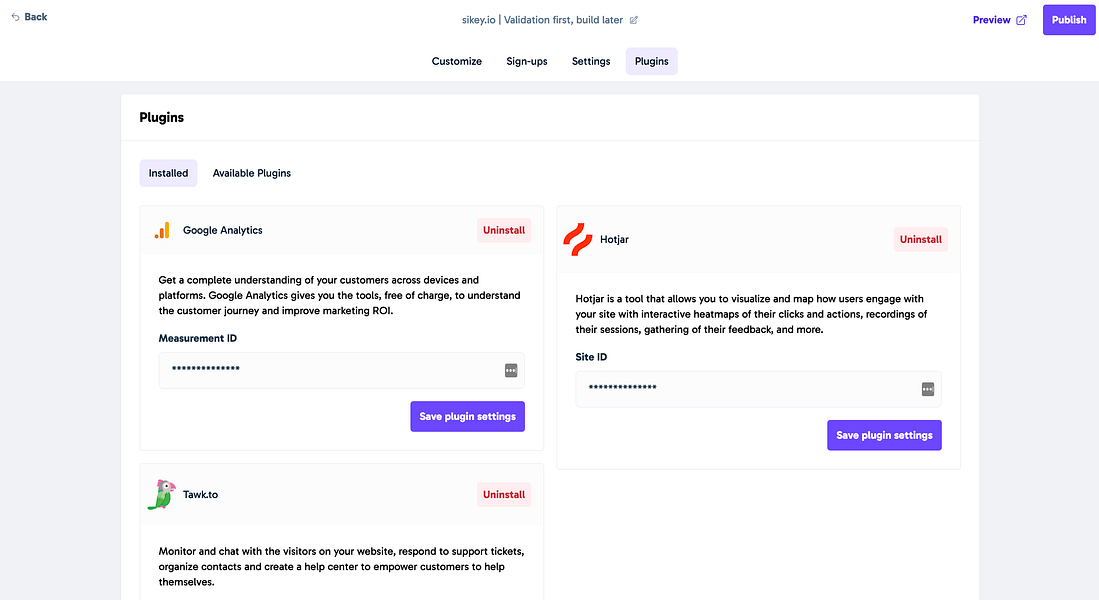Open the Sign-ups section

[526, 61]
